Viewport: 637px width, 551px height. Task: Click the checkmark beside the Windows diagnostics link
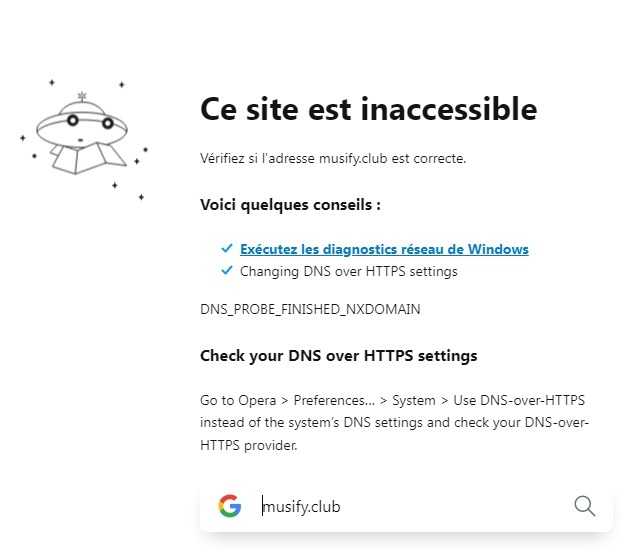(x=227, y=249)
